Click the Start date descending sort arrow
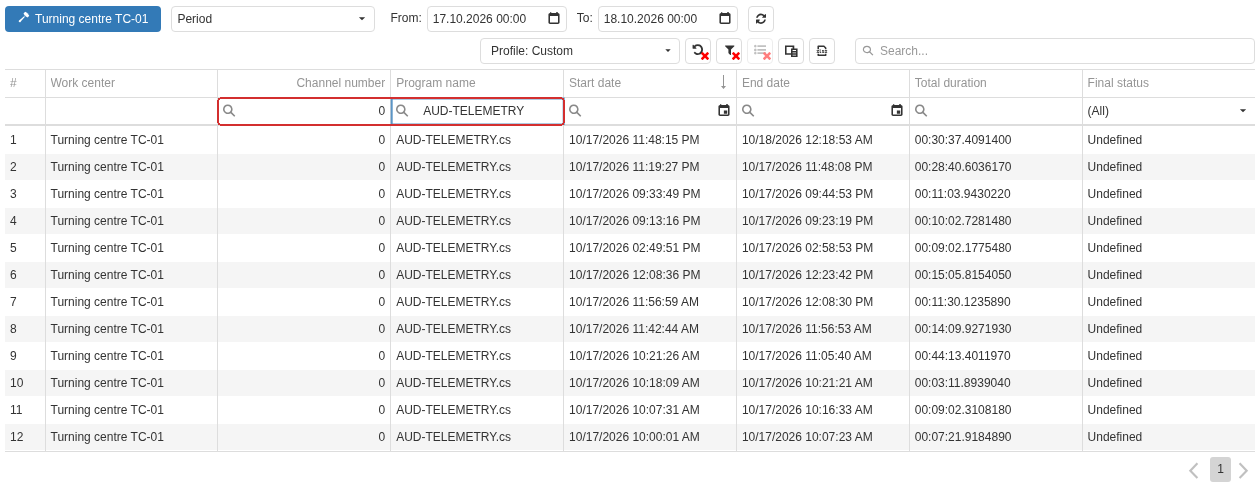 point(723,83)
